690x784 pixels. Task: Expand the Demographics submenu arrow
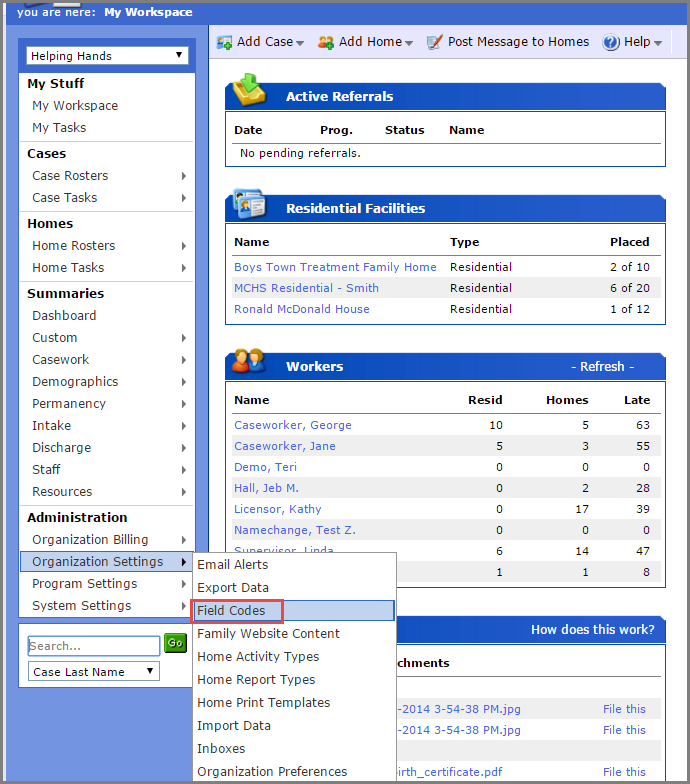pyautogui.click(x=184, y=382)
